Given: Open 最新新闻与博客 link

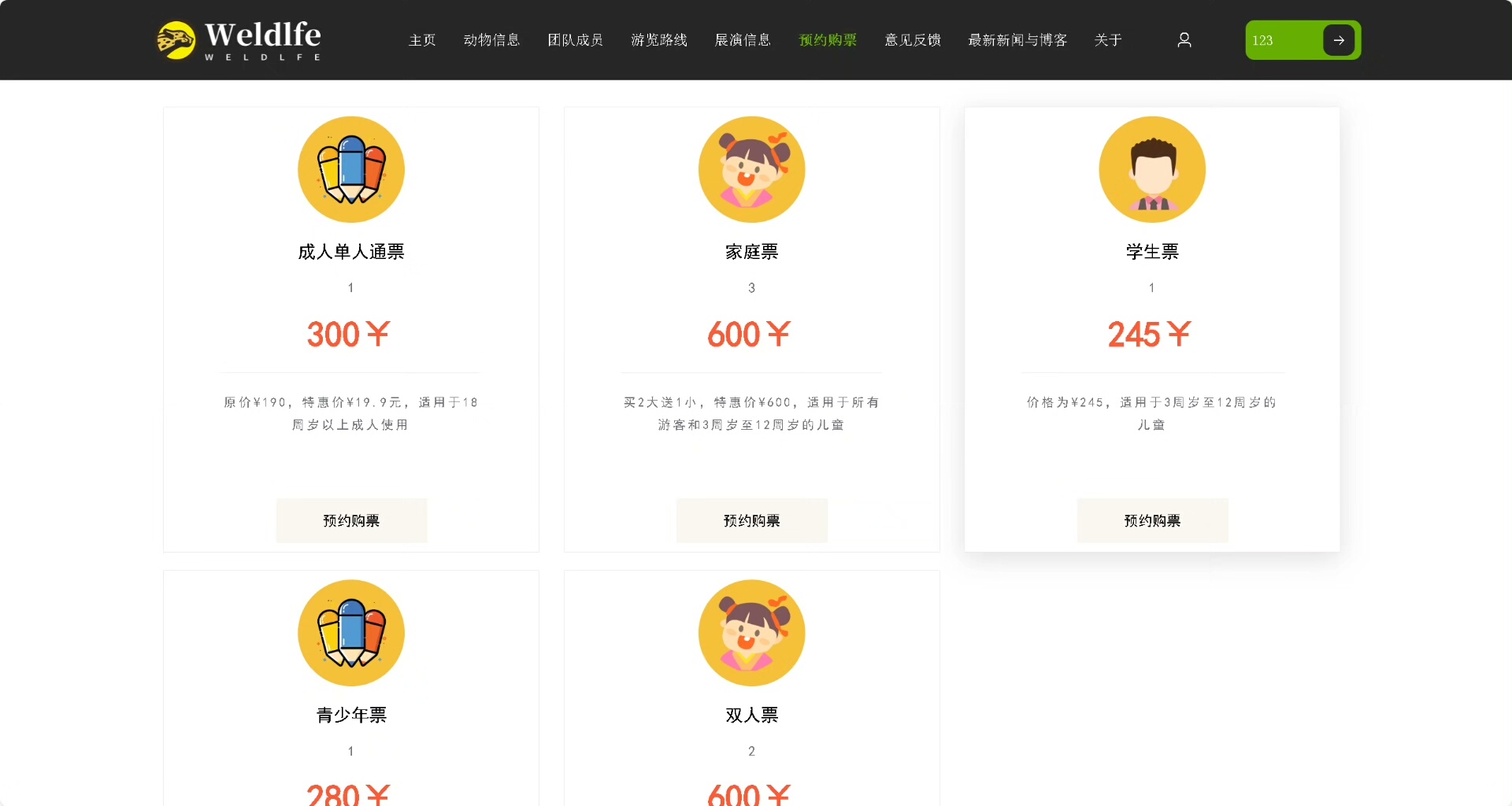Looking at the screenshot, I should click(x=1017, y=40).
